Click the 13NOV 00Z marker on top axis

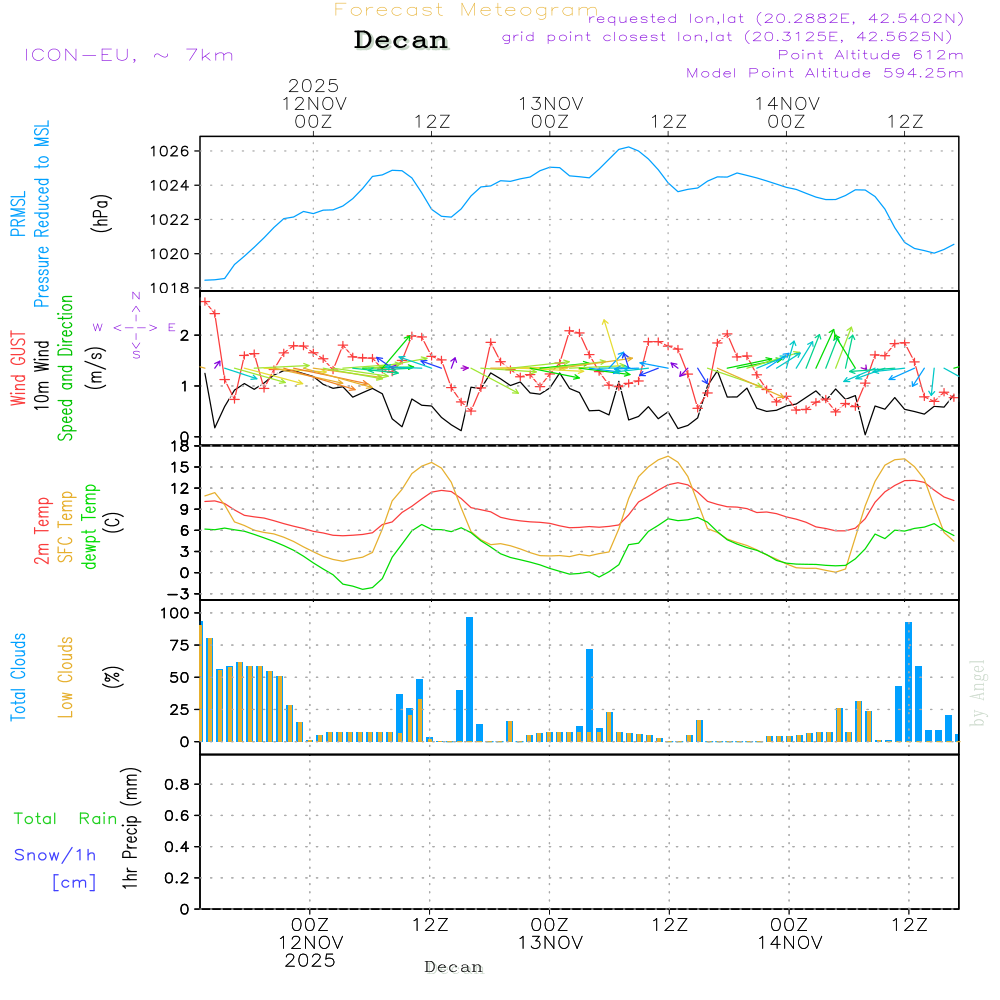[550, 112]
